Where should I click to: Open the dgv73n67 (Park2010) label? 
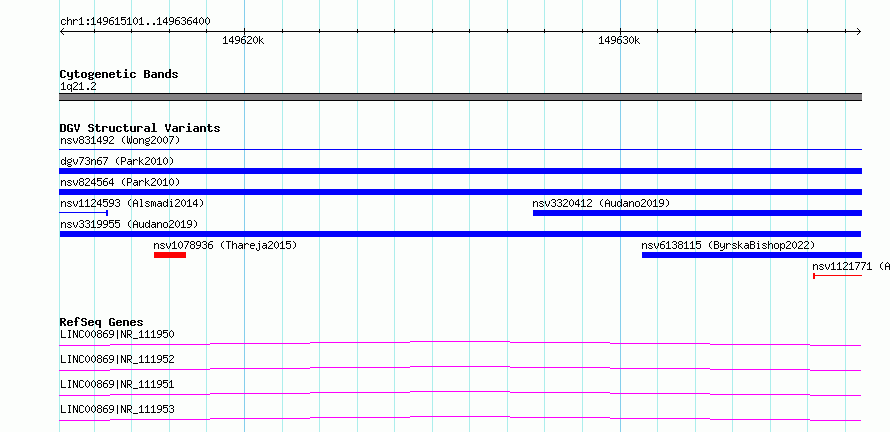(117, 161)
